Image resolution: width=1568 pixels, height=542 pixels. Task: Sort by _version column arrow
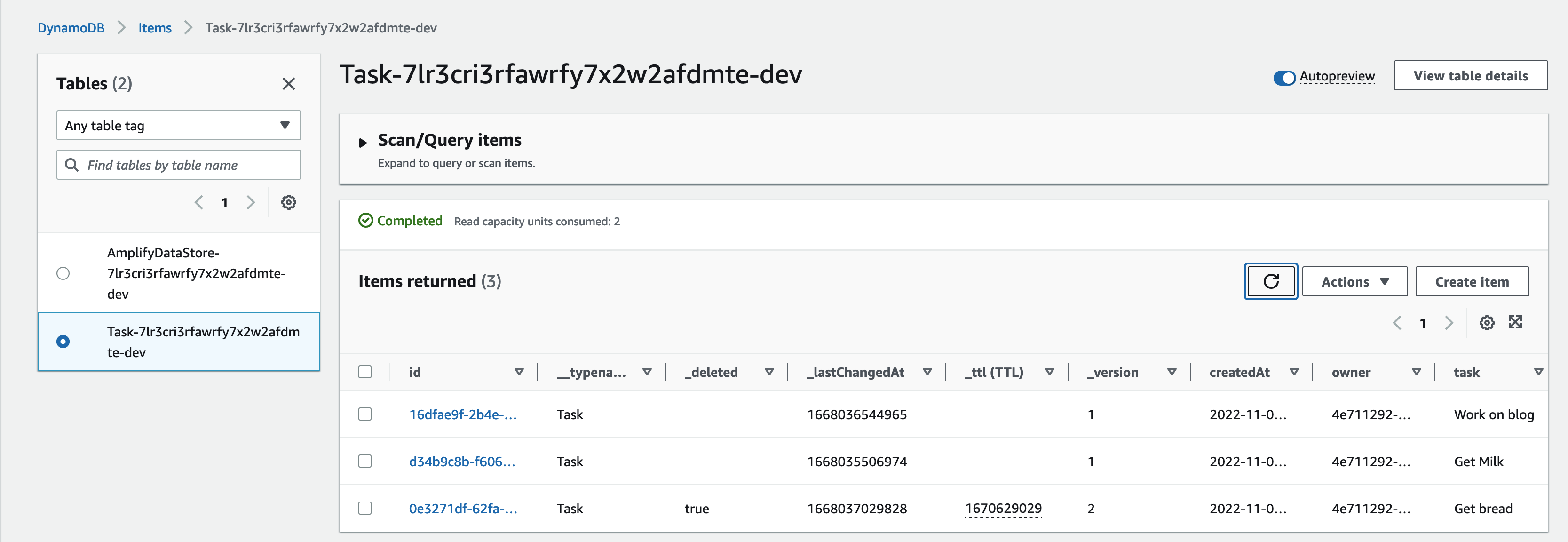[1172, 372]
